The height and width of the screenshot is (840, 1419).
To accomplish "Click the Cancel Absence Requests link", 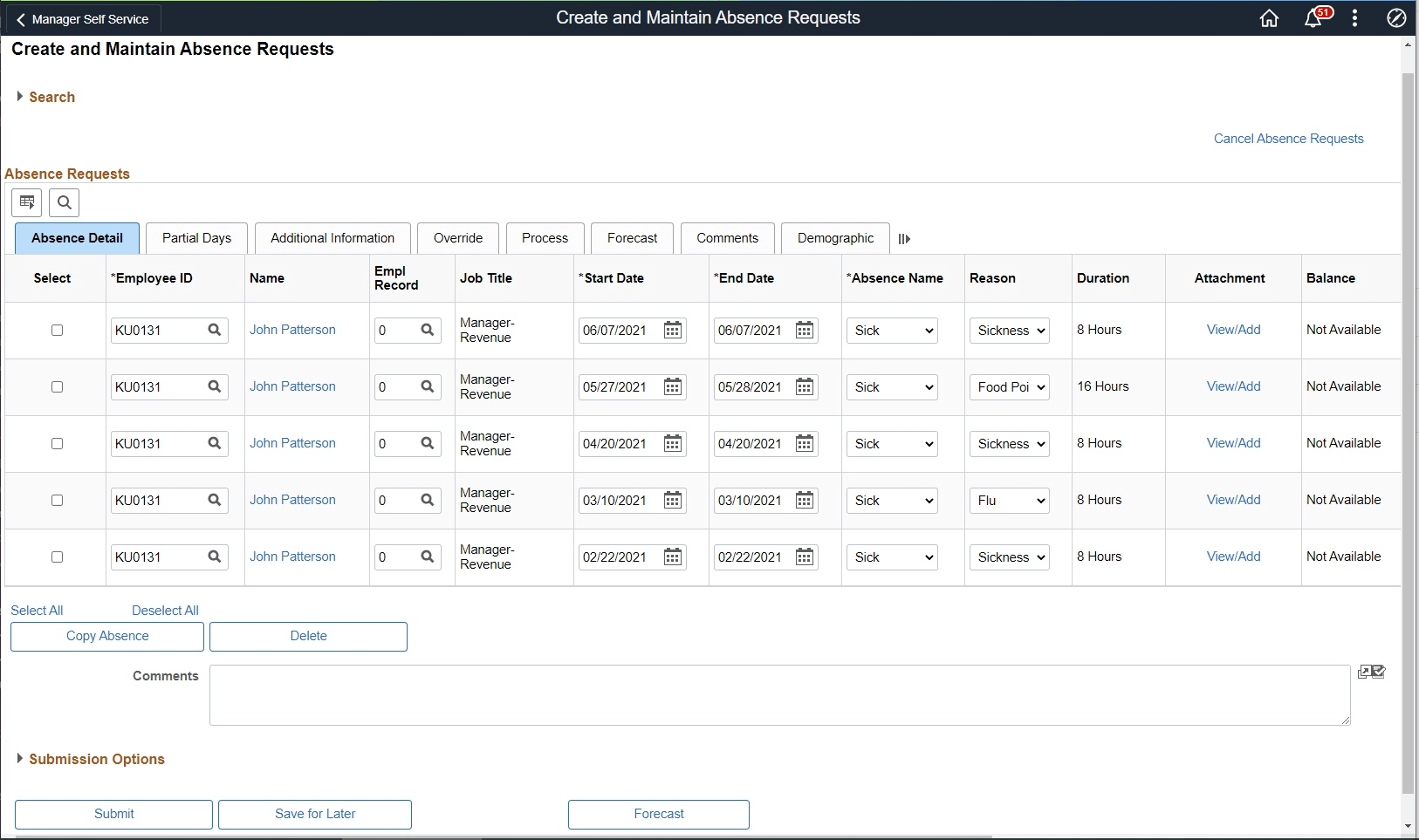I will 1288,138.
